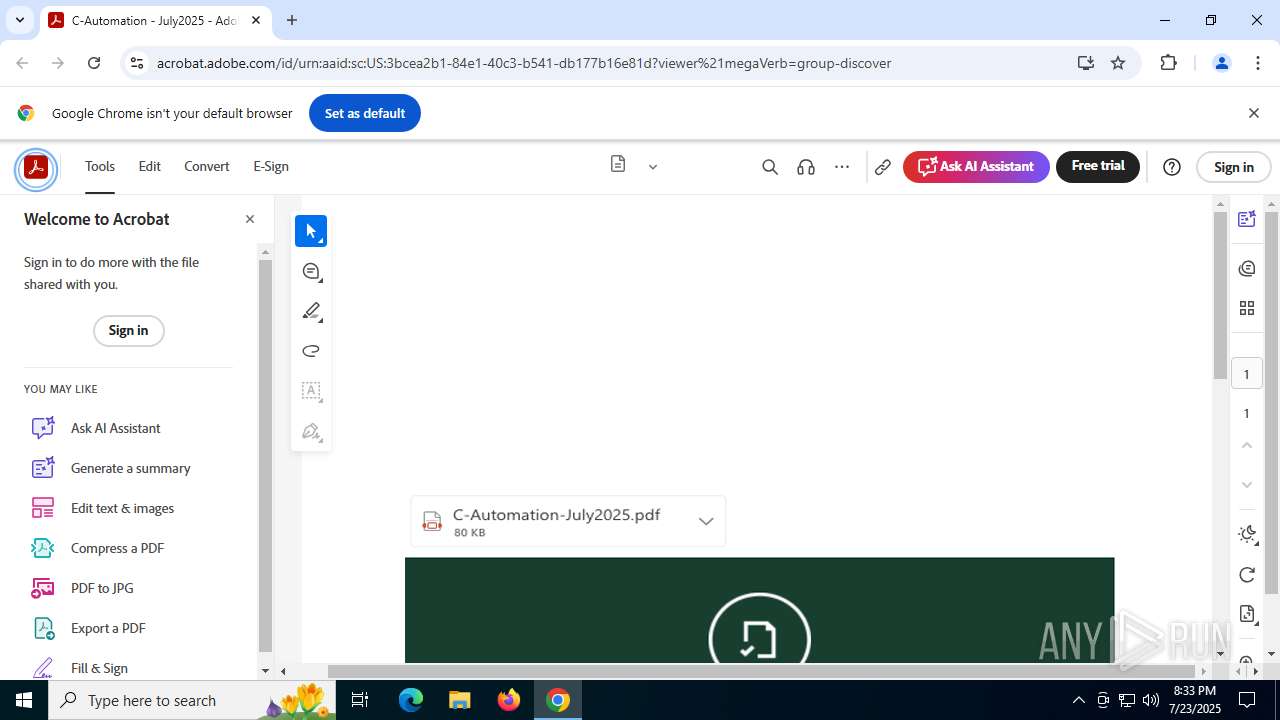1280x720 pixels.
Task: Open the Tools menu
Action: pyautogui.click(x=100, y=167)
